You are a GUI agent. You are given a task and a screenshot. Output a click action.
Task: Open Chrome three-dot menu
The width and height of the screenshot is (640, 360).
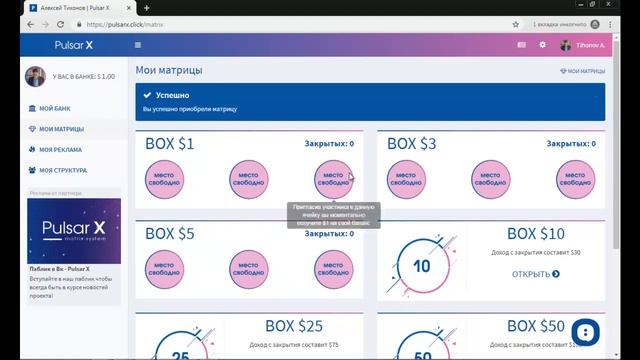point(611,24)
